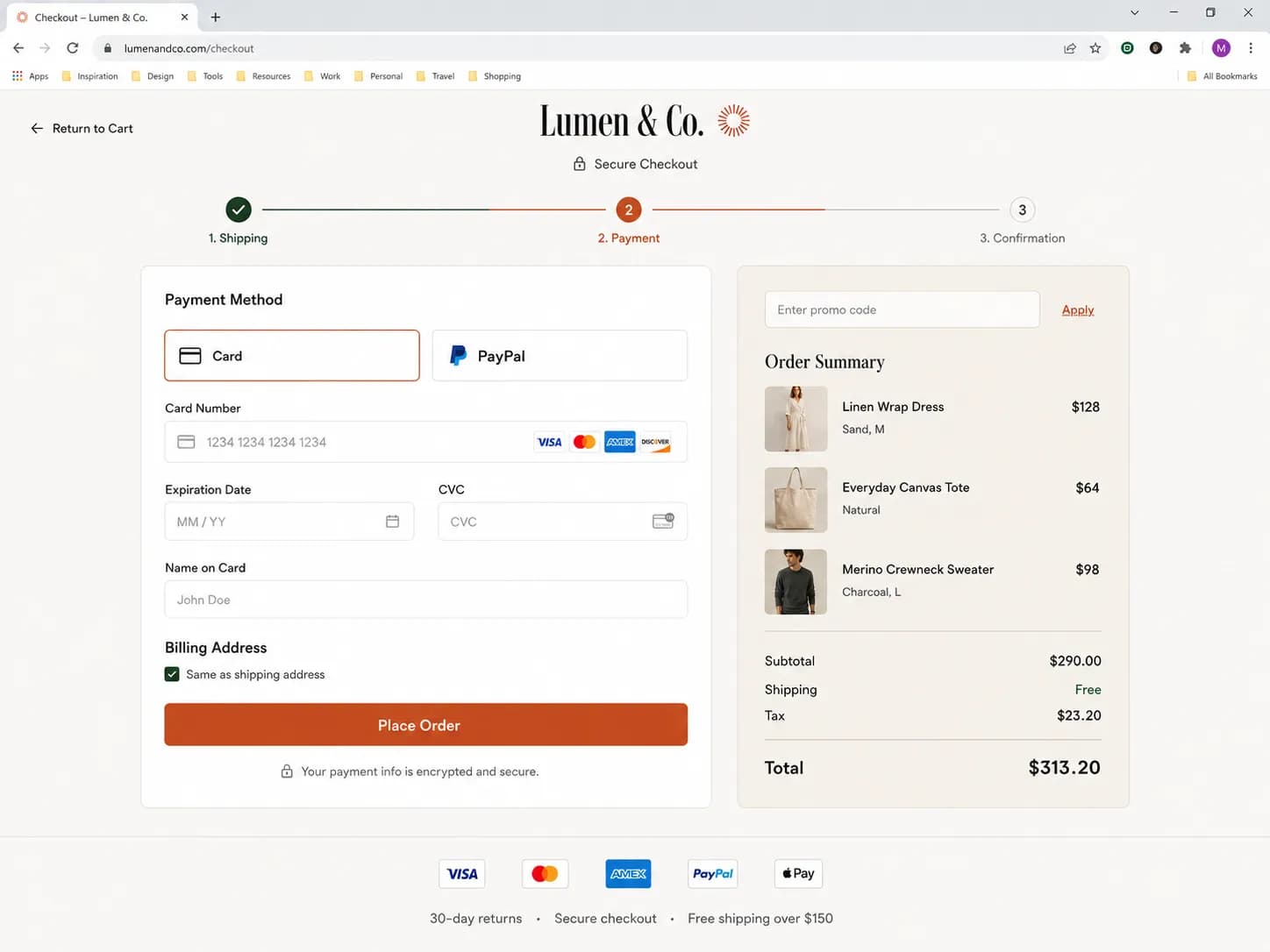Click the Amex logo in Card Number field
Viewport: 1270px width, 952px height.
[x=620, y=443]
